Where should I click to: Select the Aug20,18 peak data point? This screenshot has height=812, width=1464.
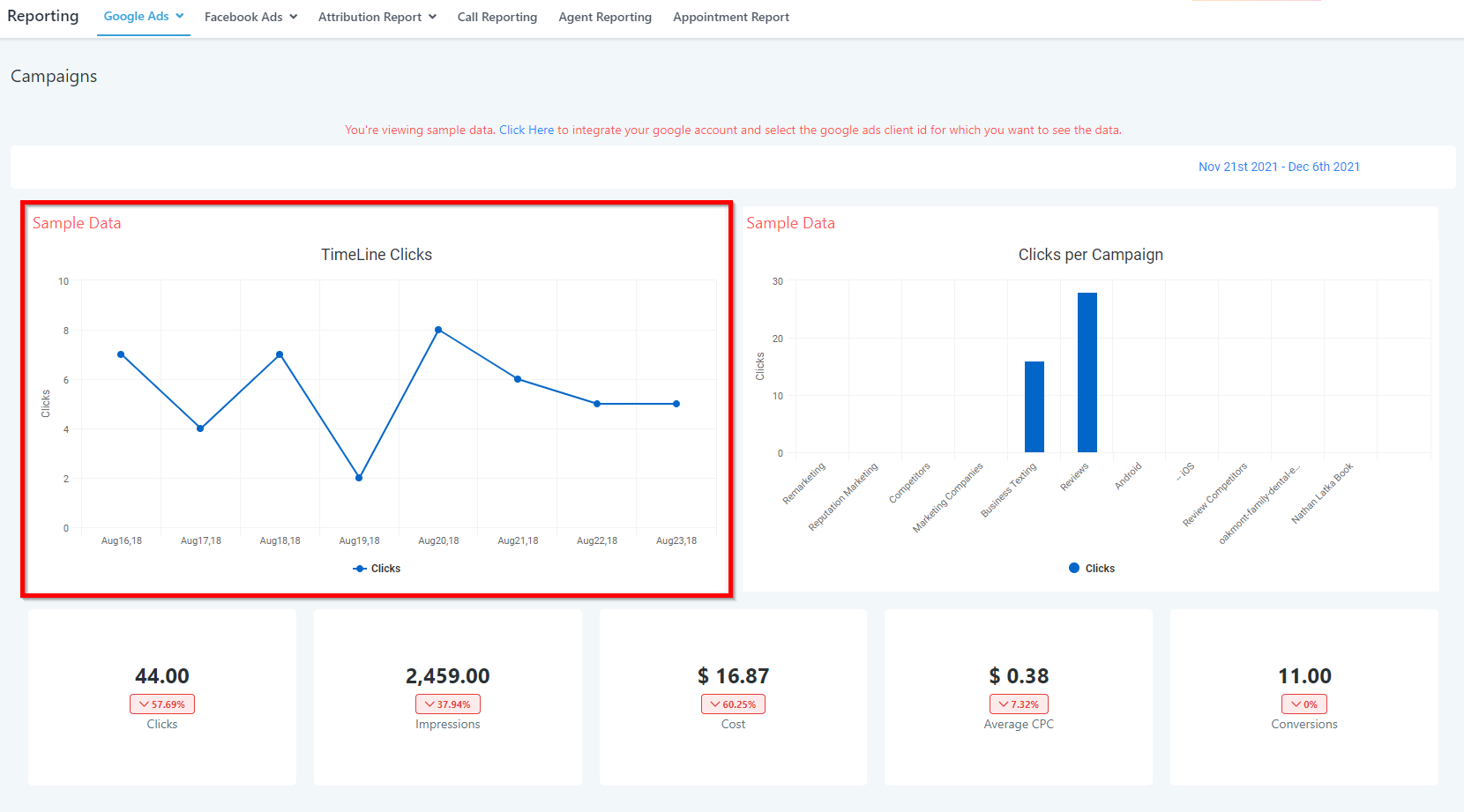(438, 330)
